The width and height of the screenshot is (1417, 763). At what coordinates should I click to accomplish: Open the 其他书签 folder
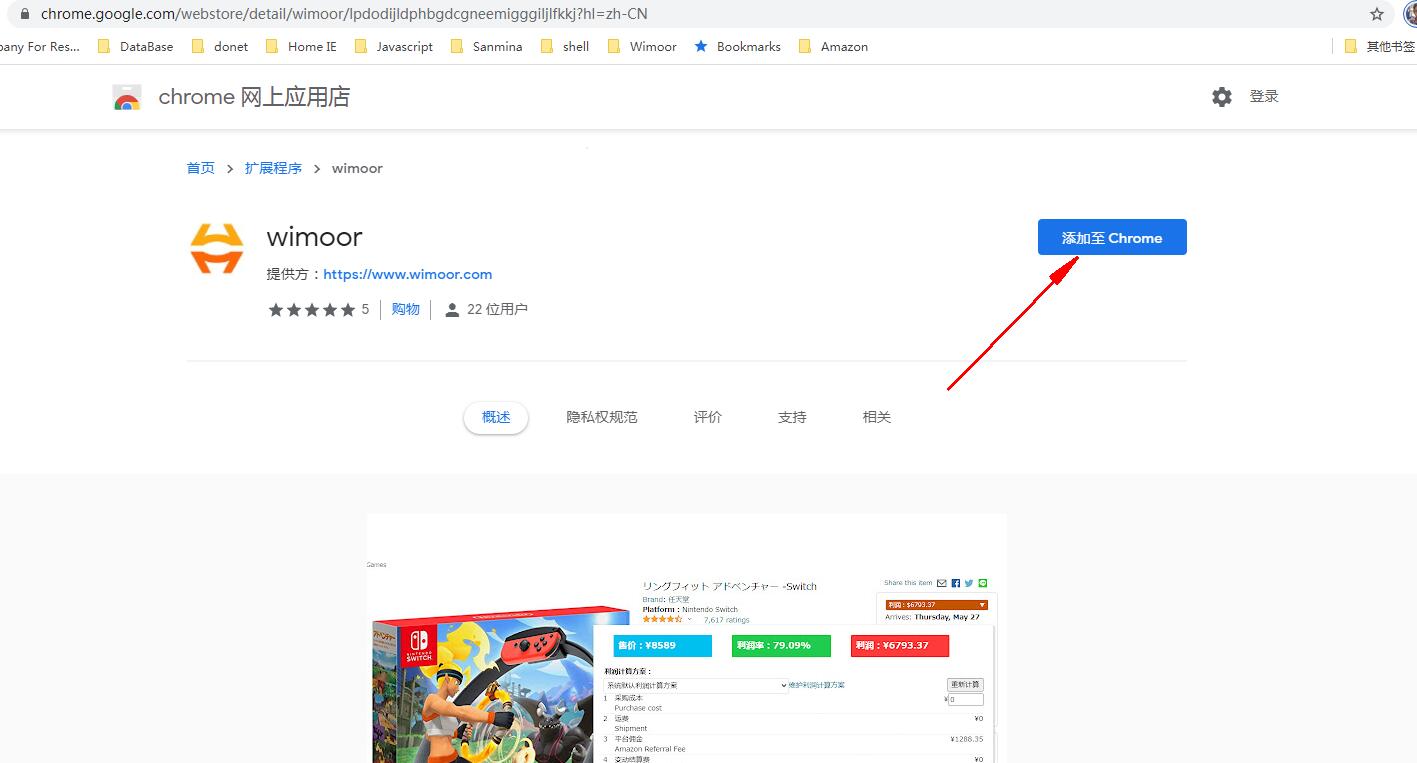[1380, 46]
